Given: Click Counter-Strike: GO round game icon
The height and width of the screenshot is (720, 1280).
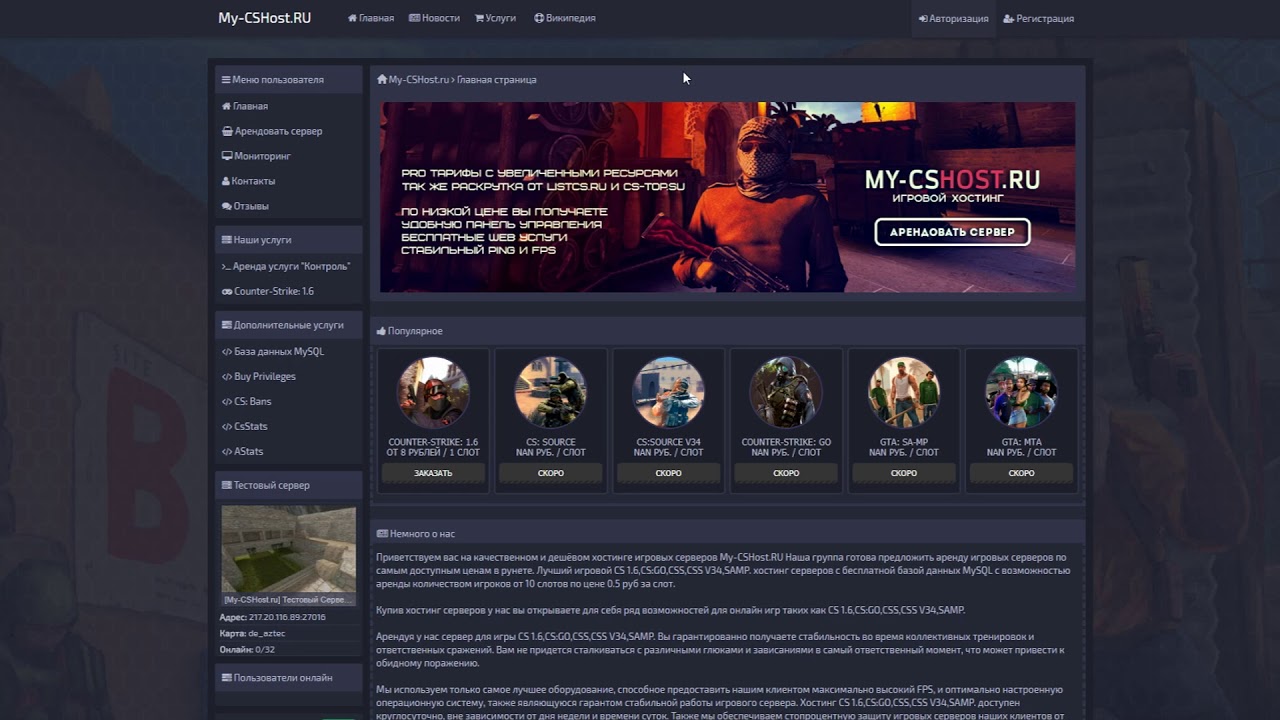Looking at the screenshot, I should click(x=786, y=393).
